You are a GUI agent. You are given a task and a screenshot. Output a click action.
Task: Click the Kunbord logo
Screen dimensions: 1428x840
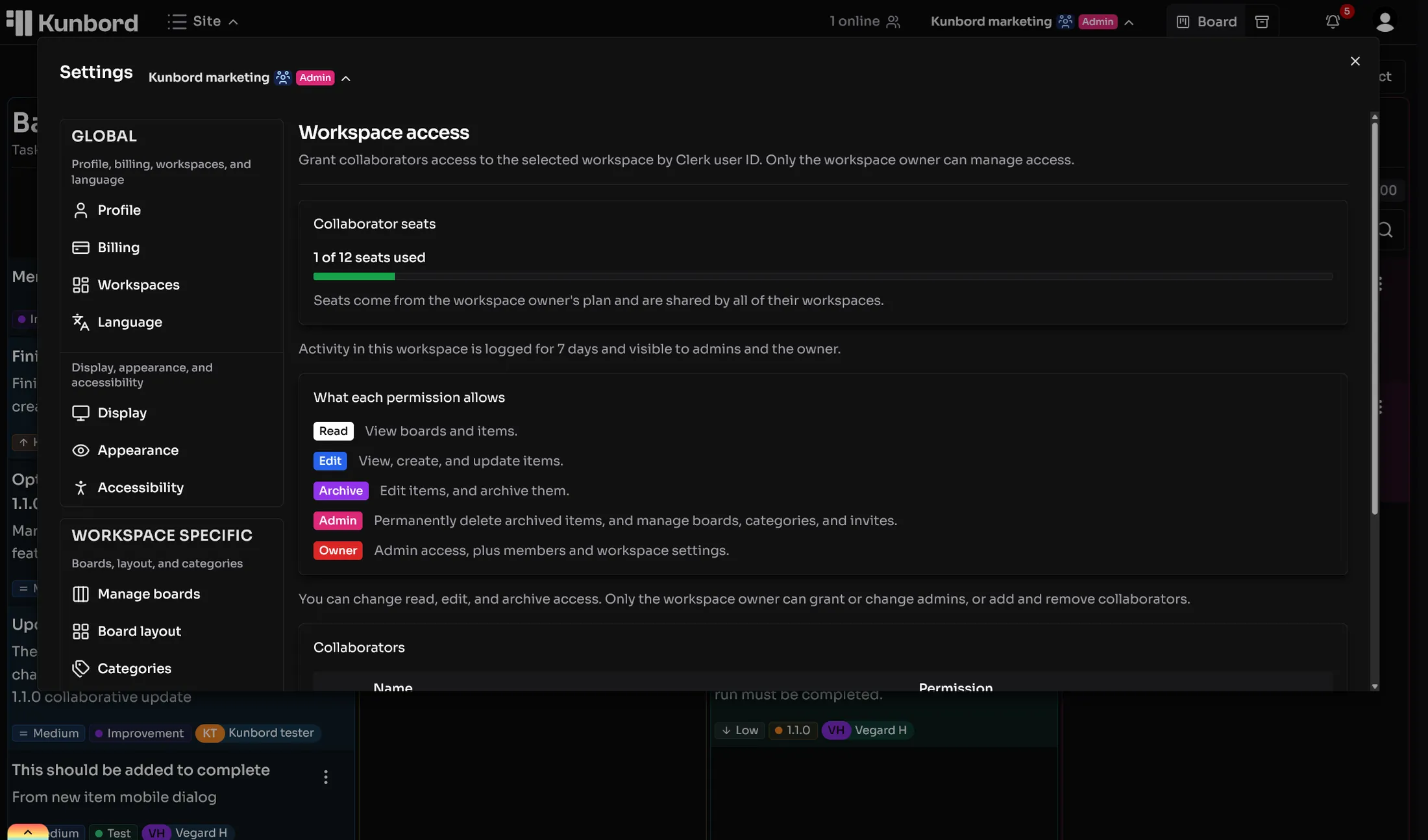(x=72, y=22)
